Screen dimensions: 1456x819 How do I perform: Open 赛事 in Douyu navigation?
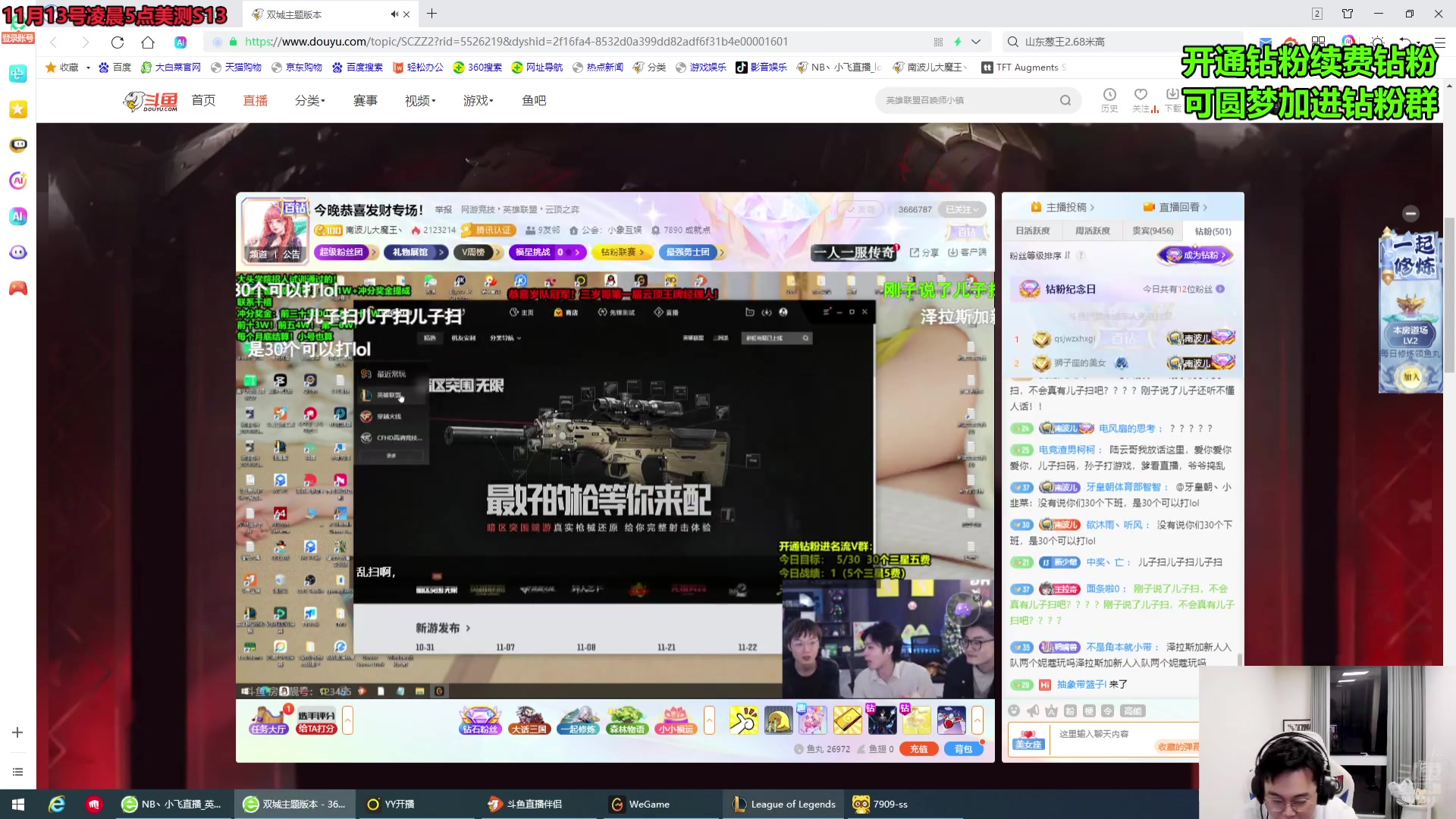(x=366, y=100)
